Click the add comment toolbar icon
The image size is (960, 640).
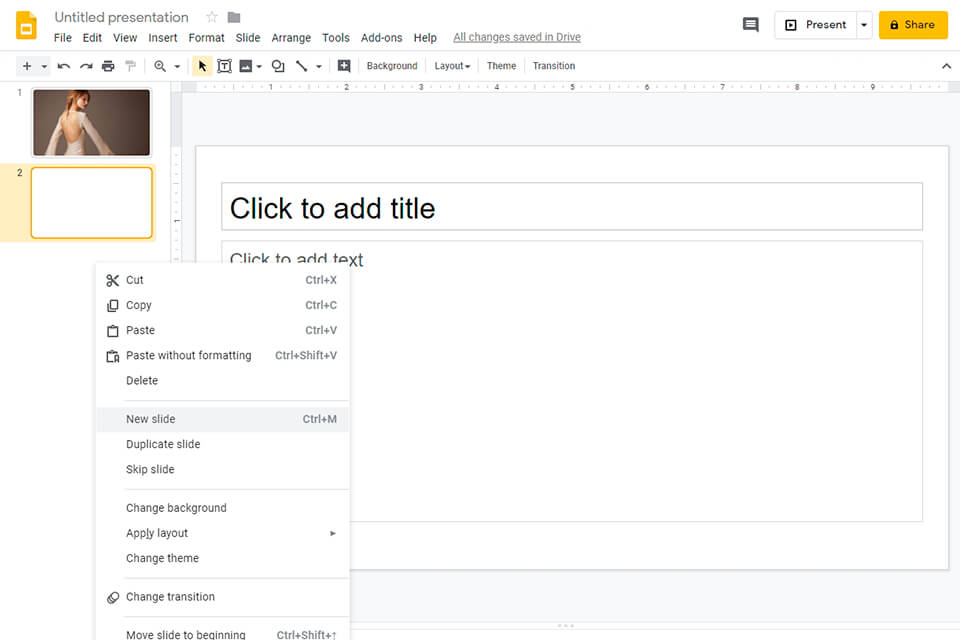click(344, 66)
